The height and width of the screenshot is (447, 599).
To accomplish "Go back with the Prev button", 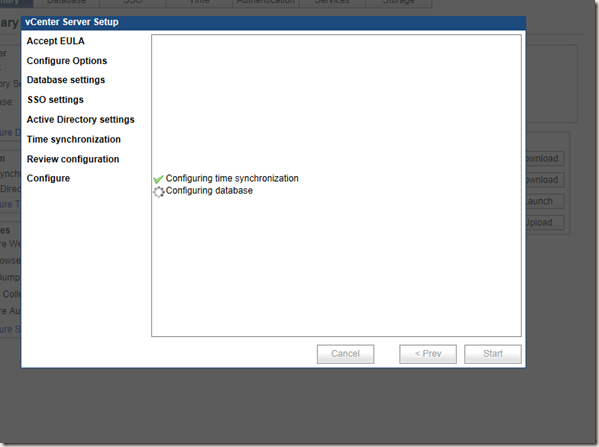I will pyautogui.click(x=428, y=354).
